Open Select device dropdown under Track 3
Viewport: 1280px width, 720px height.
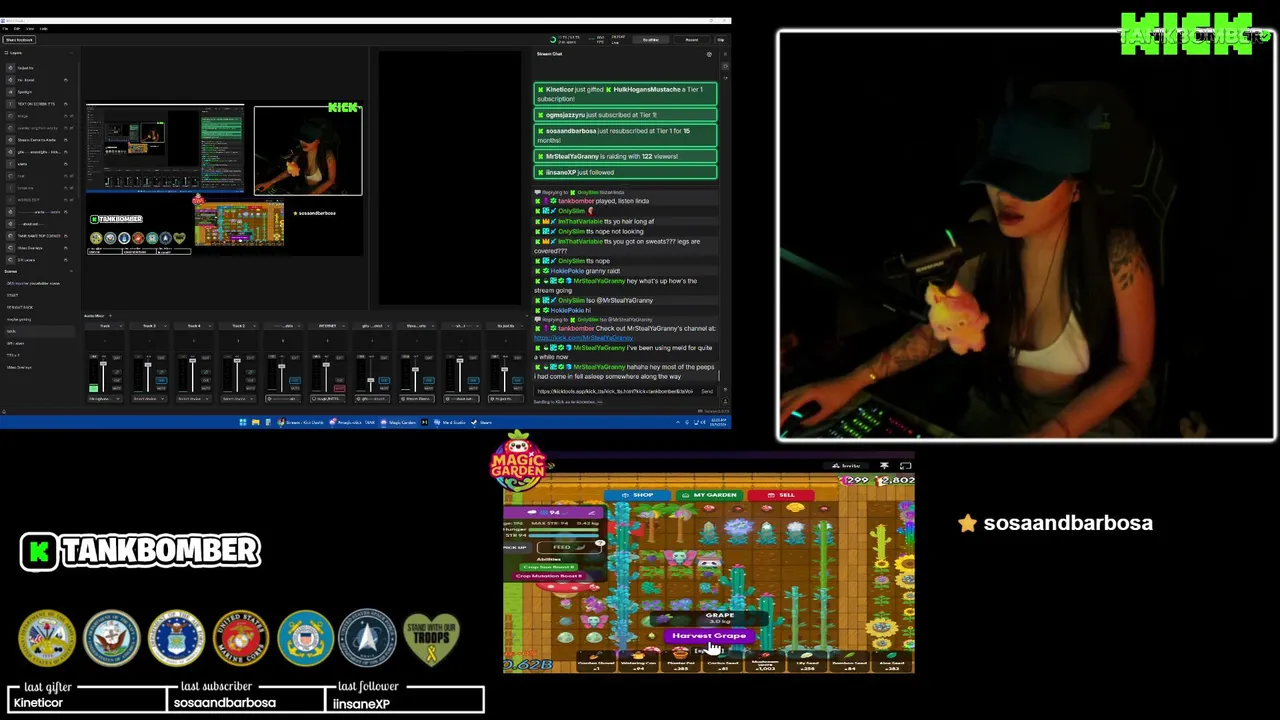click(149, 399)
